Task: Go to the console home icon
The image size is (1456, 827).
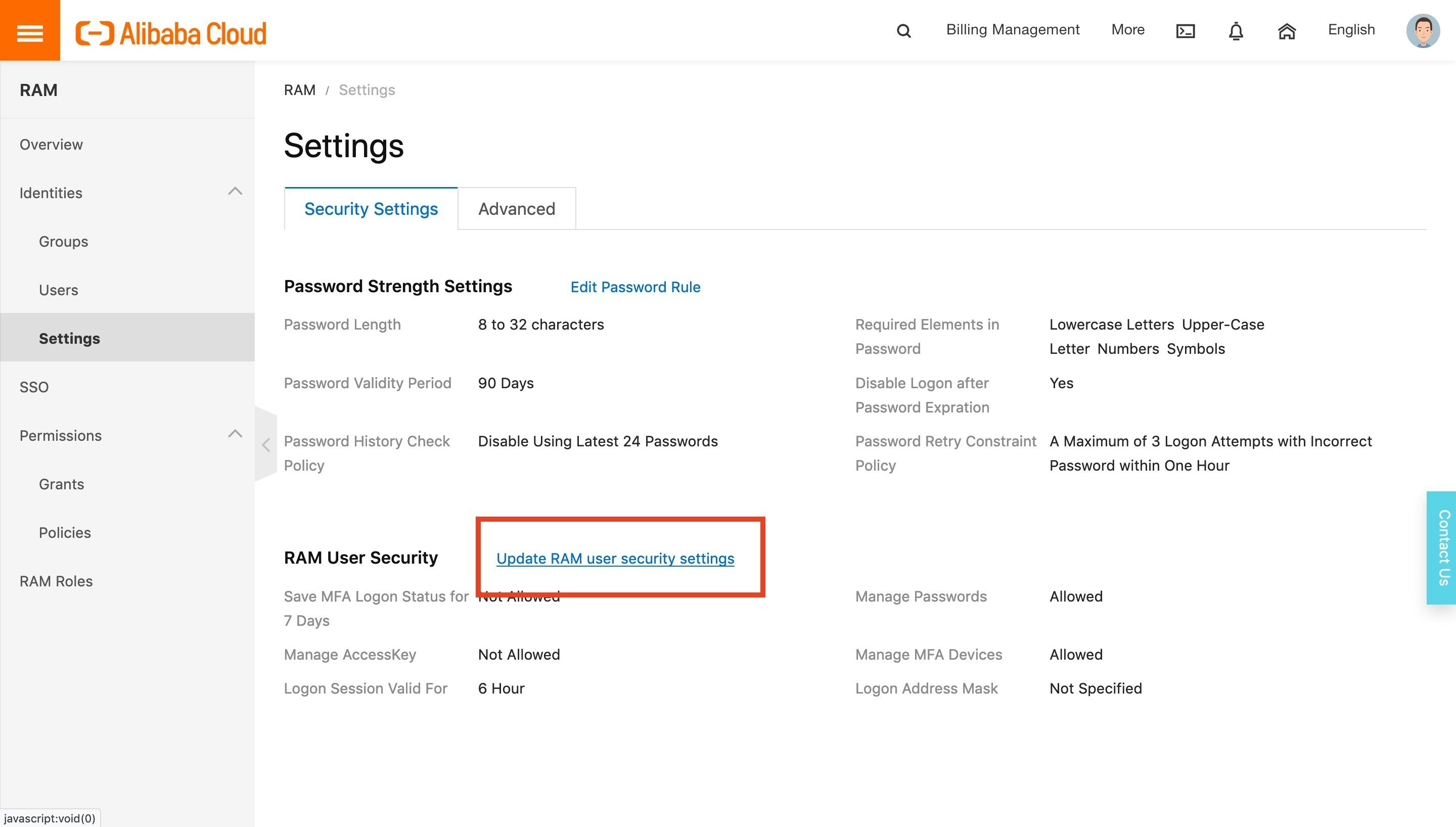Action: tap(1287, 31)
